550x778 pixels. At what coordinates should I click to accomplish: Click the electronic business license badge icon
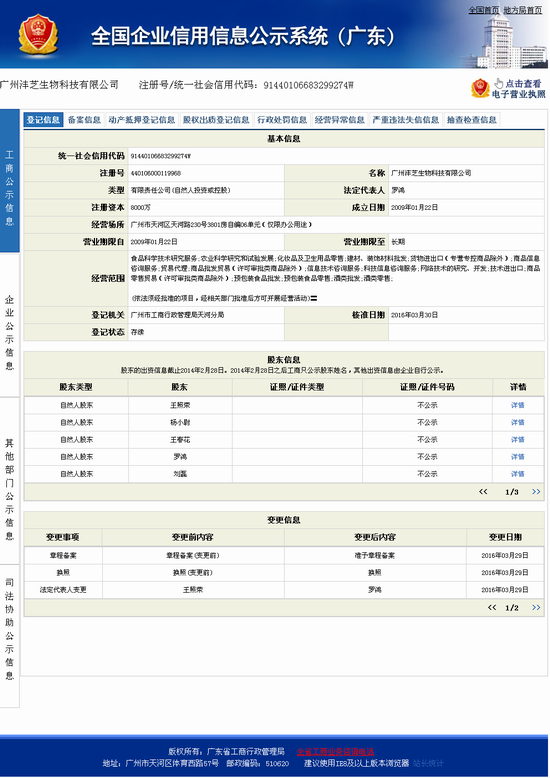click(x=480, y=88)
